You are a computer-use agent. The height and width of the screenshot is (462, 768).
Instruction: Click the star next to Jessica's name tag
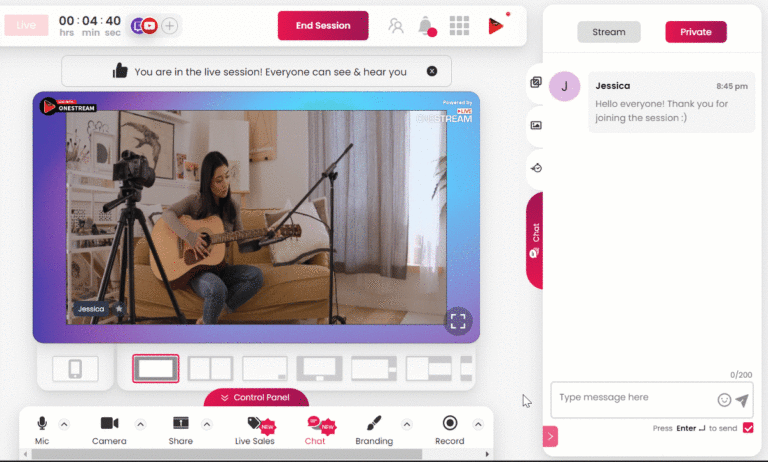tap(119, 309)
